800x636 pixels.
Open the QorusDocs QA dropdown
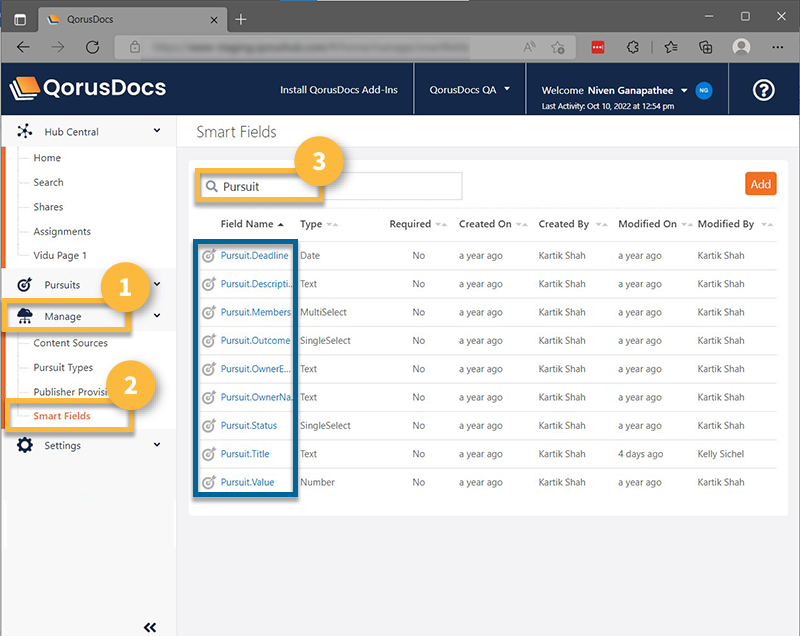pyautogui.click(x=469, y=90)
